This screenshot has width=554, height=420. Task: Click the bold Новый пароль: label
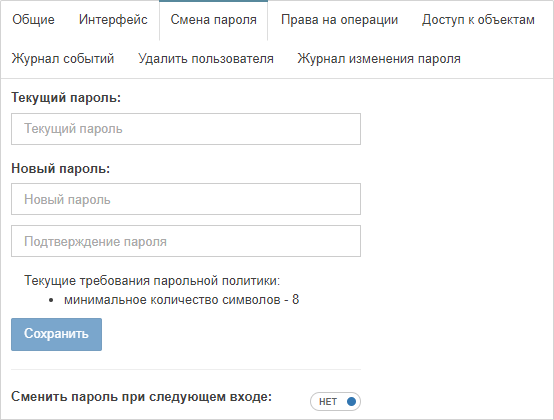point(61,168)
